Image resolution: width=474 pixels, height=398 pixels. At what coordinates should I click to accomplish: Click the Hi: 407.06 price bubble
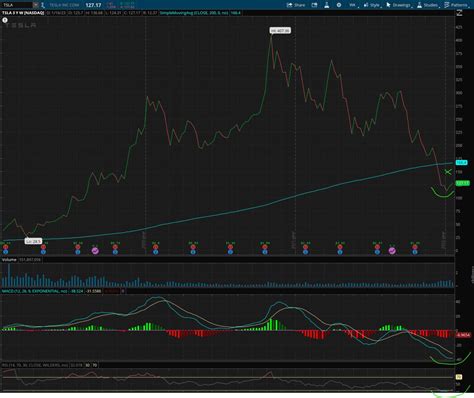point(280,30)
